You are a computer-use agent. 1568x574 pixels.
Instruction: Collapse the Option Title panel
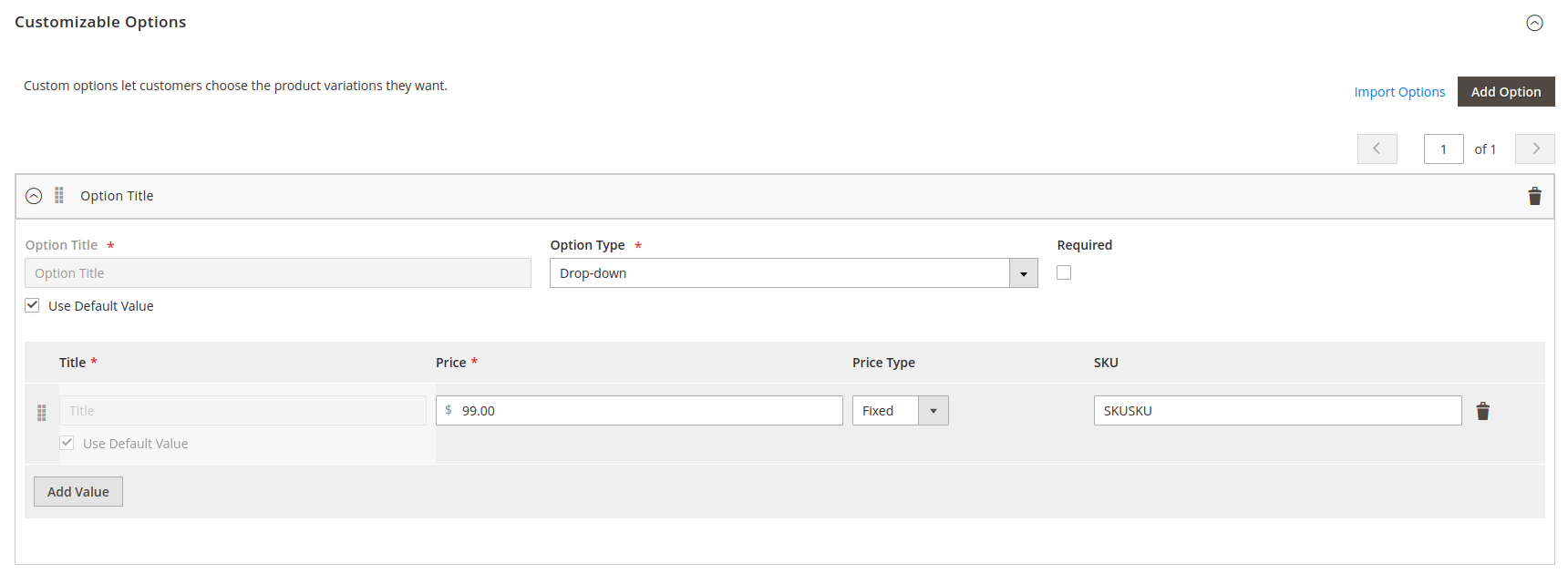coord(34,196)
